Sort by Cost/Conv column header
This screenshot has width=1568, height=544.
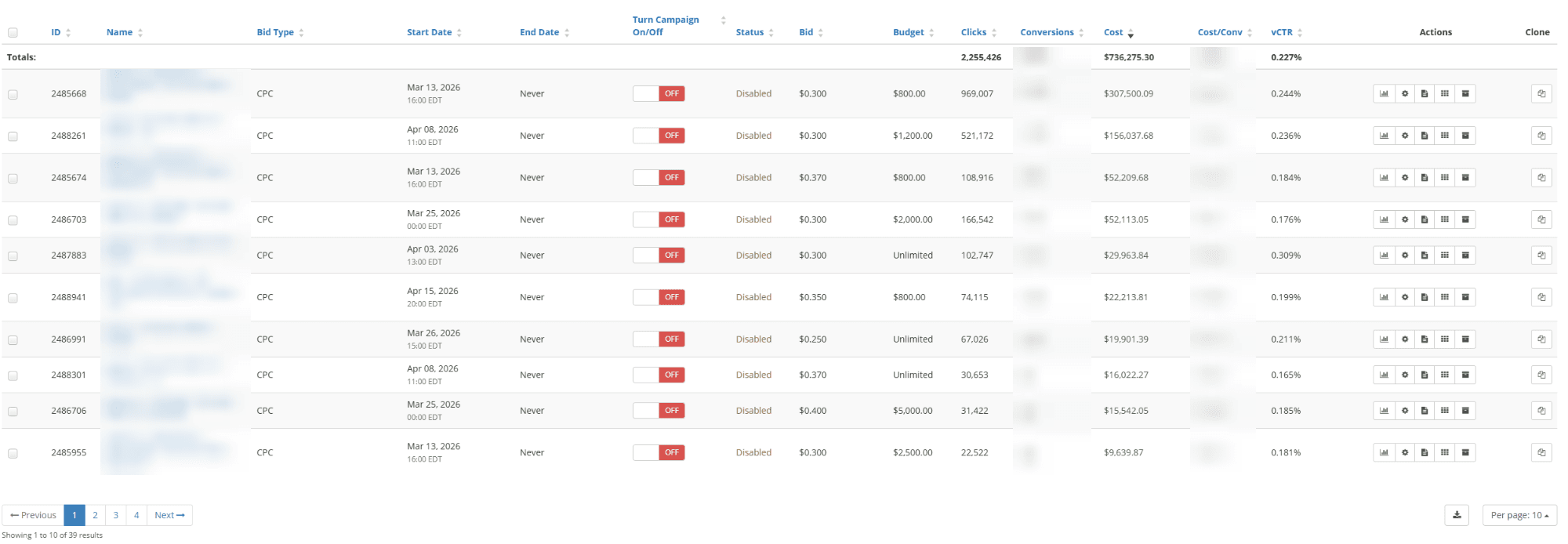(1225, 32)
